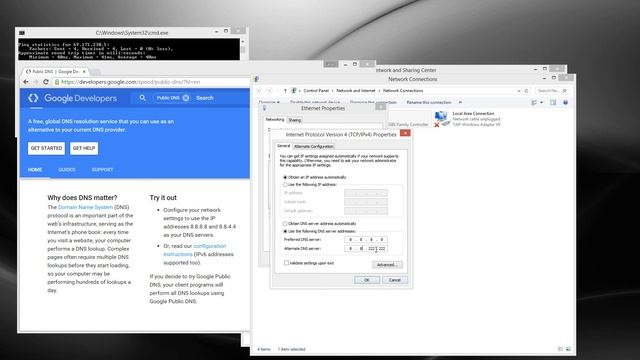Click Search on Google Developers header

(204, 98)
